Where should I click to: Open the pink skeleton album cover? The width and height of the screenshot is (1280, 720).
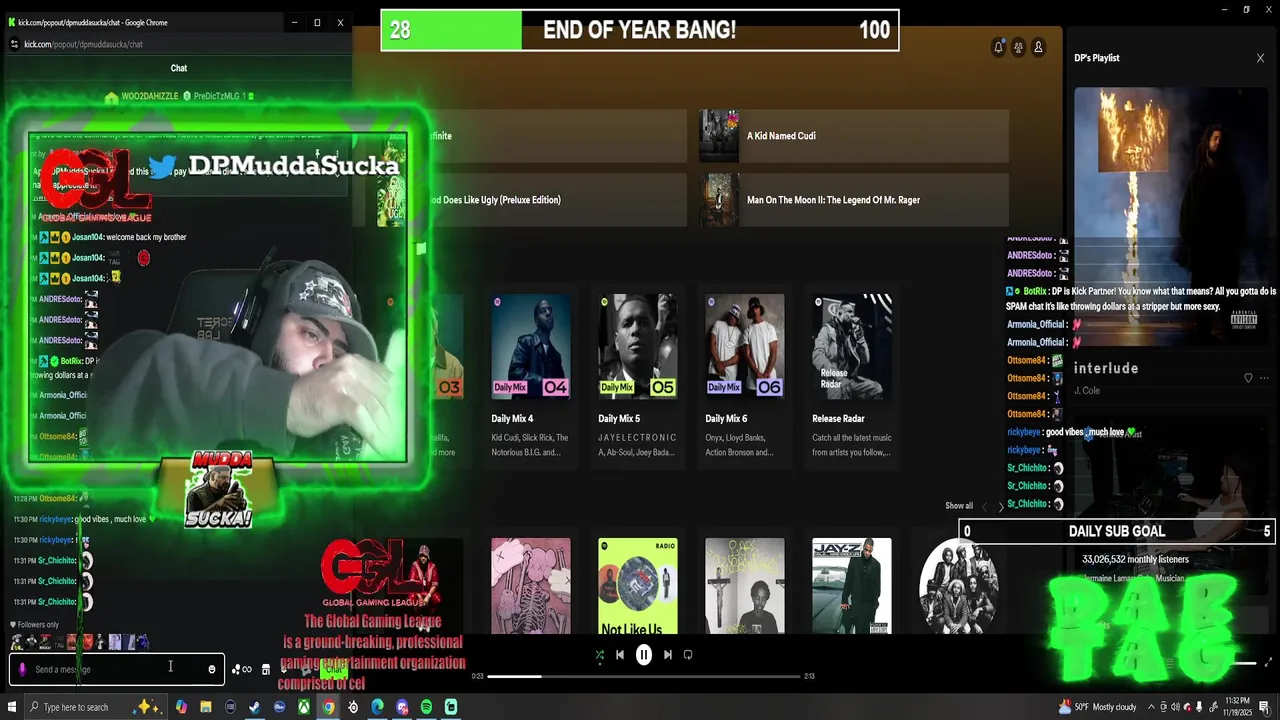[x=530, y=586]
